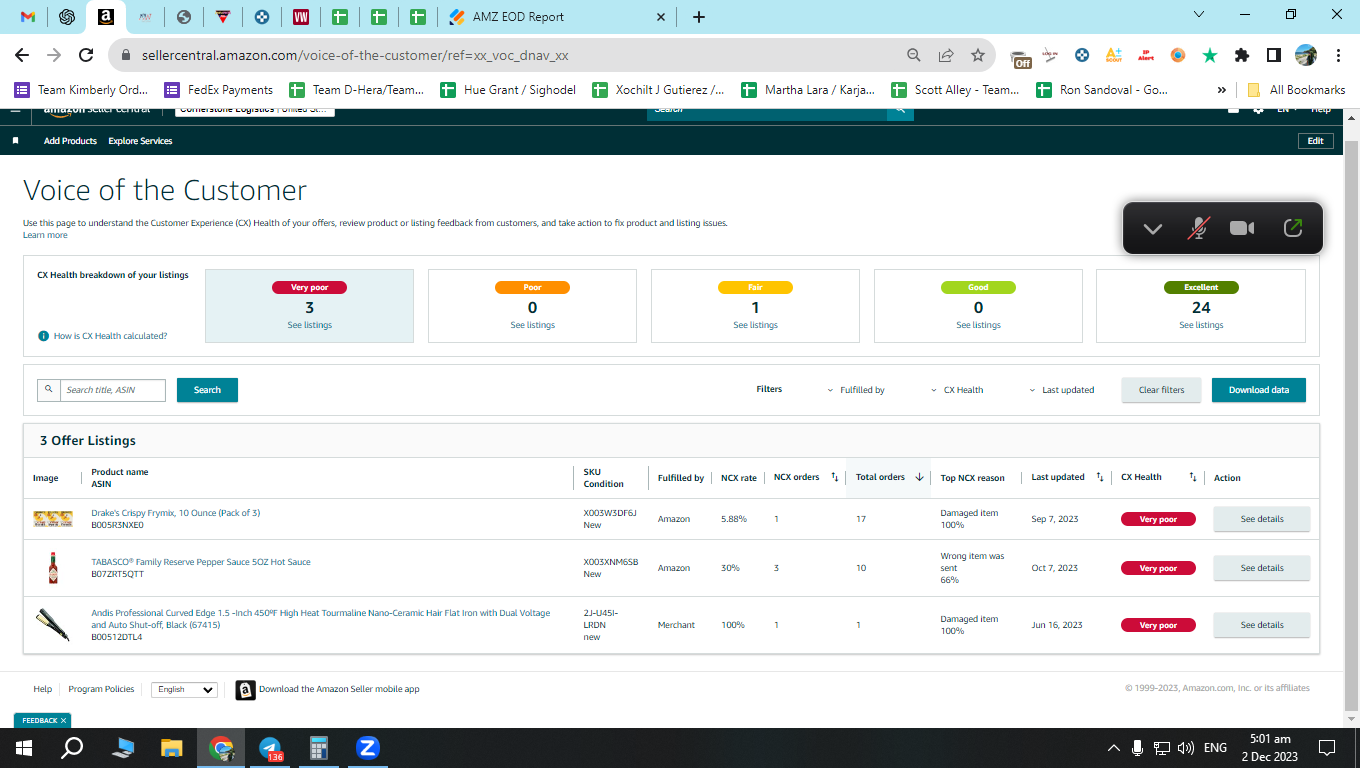Click the zoom magnifier icon in address bar
The image size is (1360, 768).
tap(913, 55)
